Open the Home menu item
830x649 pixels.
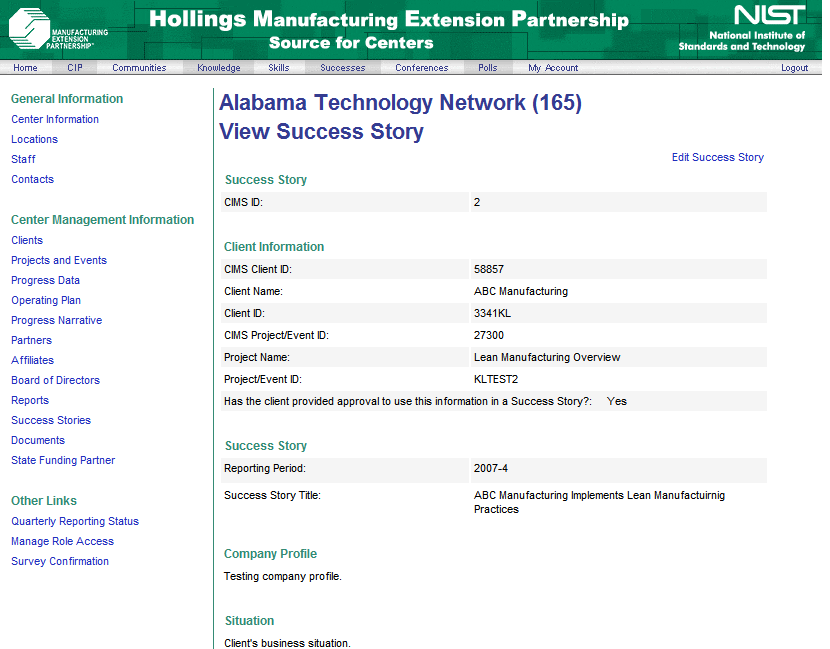tap(26, 68)
